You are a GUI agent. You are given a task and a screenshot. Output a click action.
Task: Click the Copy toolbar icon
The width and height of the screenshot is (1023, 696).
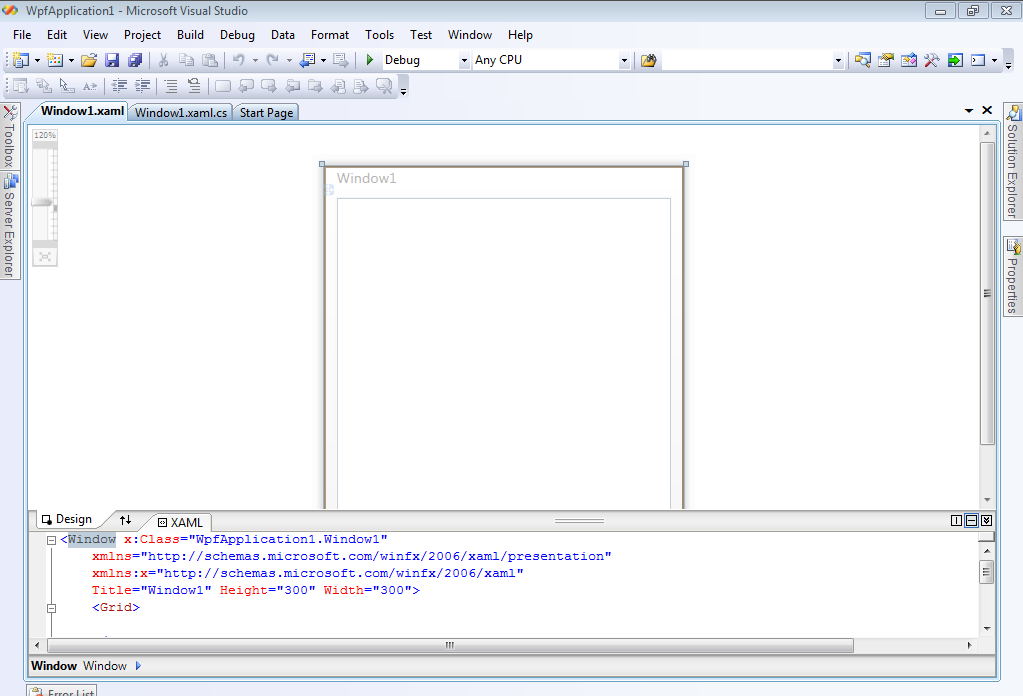coord(187,60)
